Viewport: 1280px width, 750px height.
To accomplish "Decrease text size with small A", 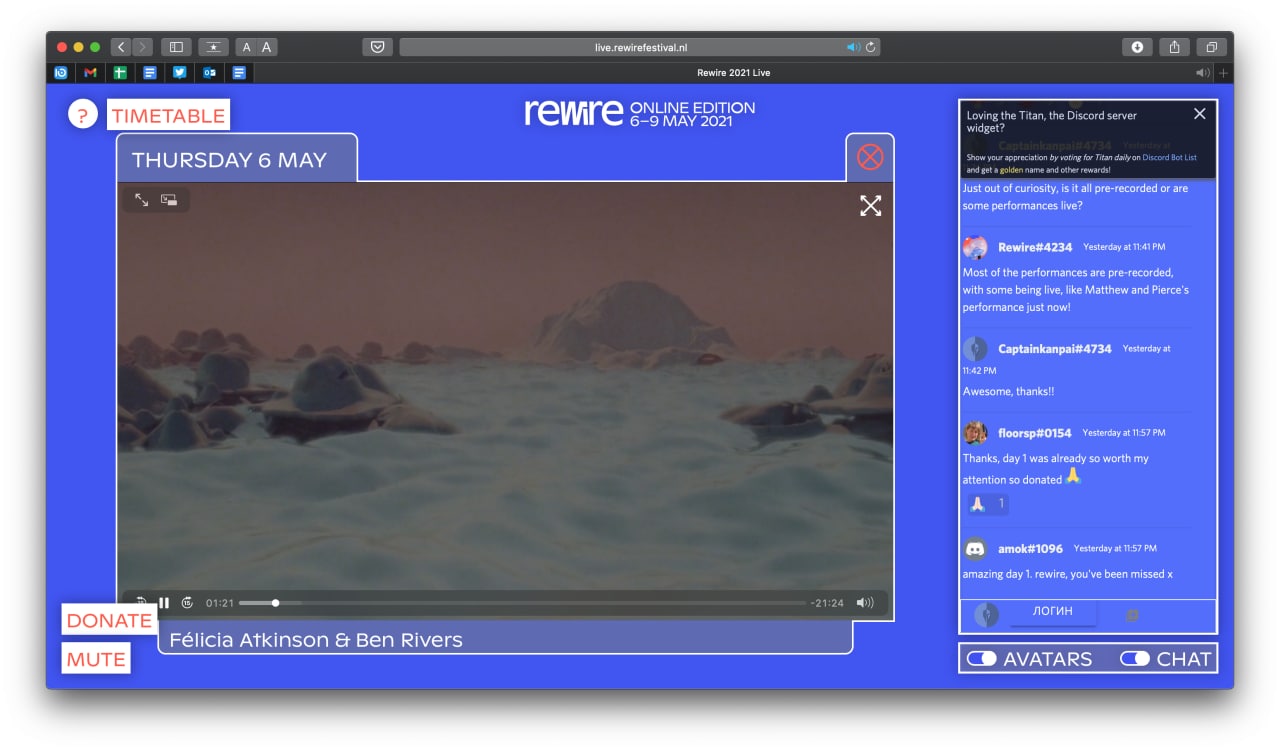I will [x=247, y=47].
